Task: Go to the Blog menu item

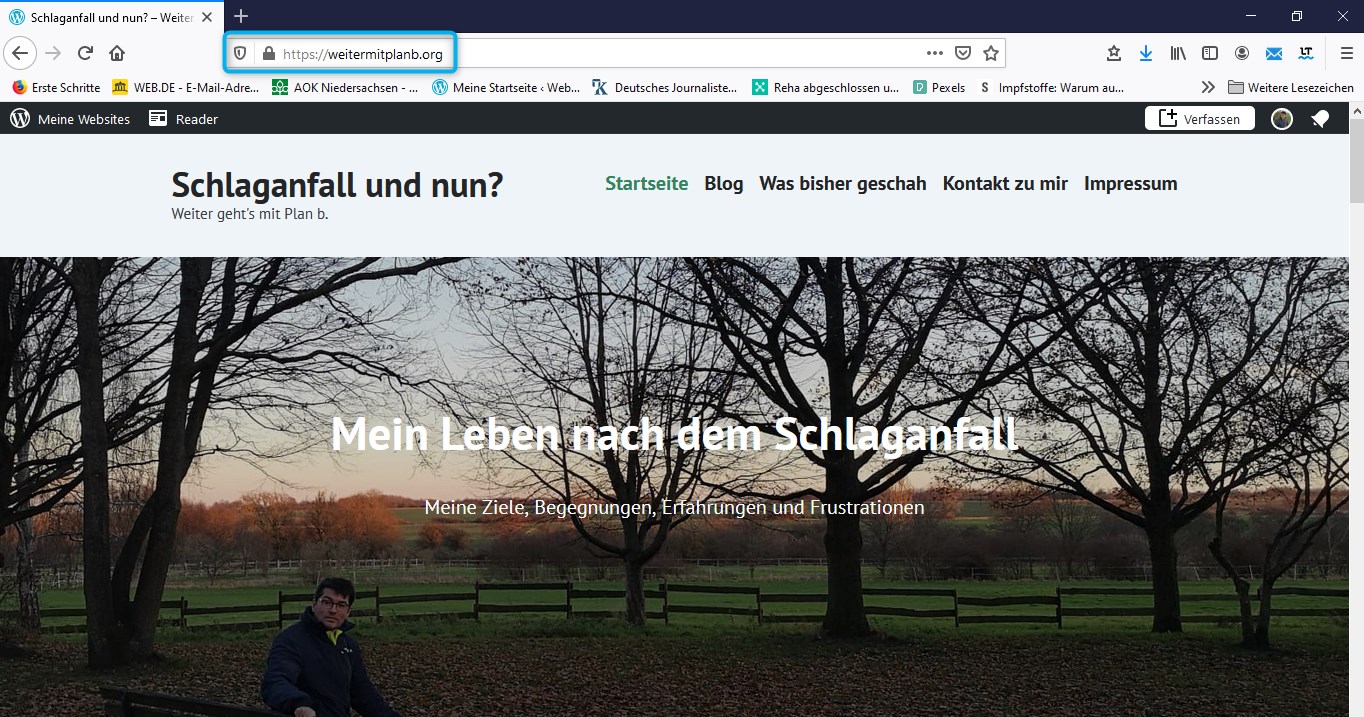Action: (x=723, y=183)
